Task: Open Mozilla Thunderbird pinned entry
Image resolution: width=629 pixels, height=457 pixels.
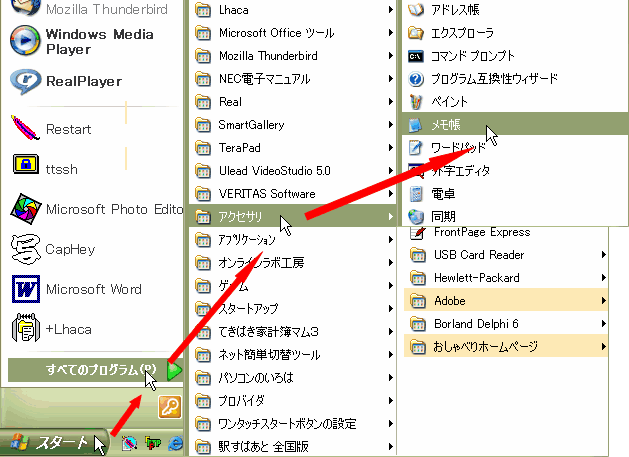Action: point(91,9)
